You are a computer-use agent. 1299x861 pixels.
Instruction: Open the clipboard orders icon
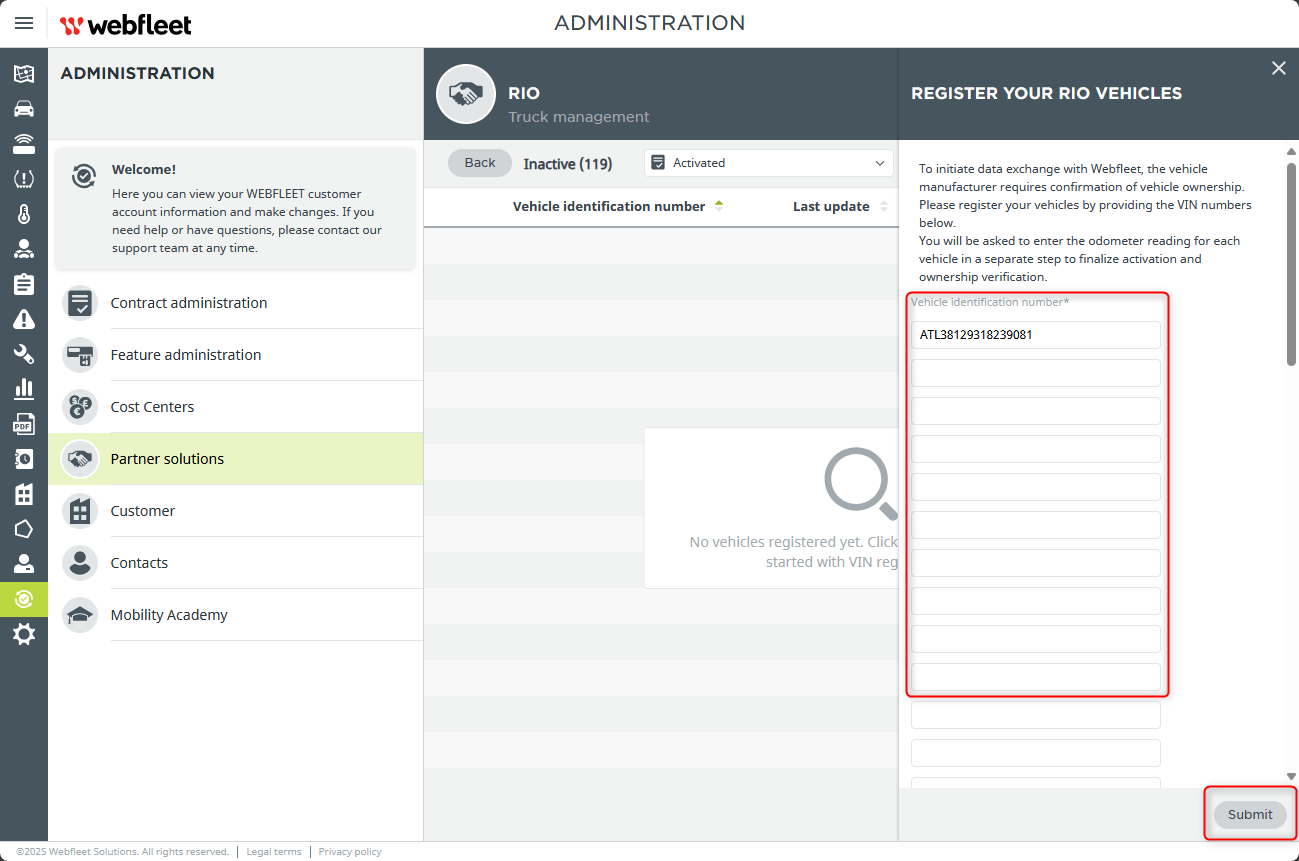(24, 284)
